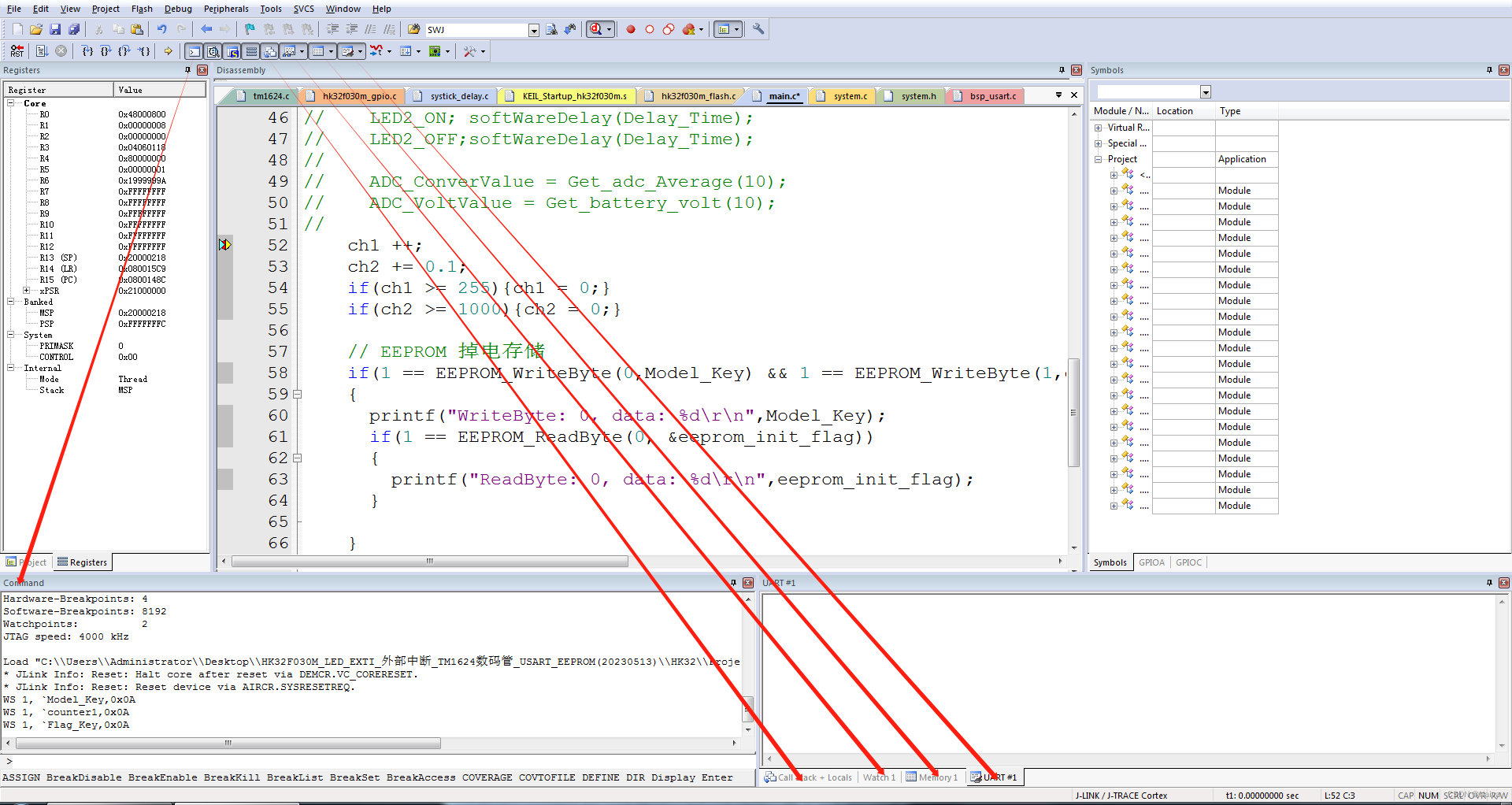Toggle the Serial windows button
Viewport: 1512px width, 805px height.
[347, 51]
